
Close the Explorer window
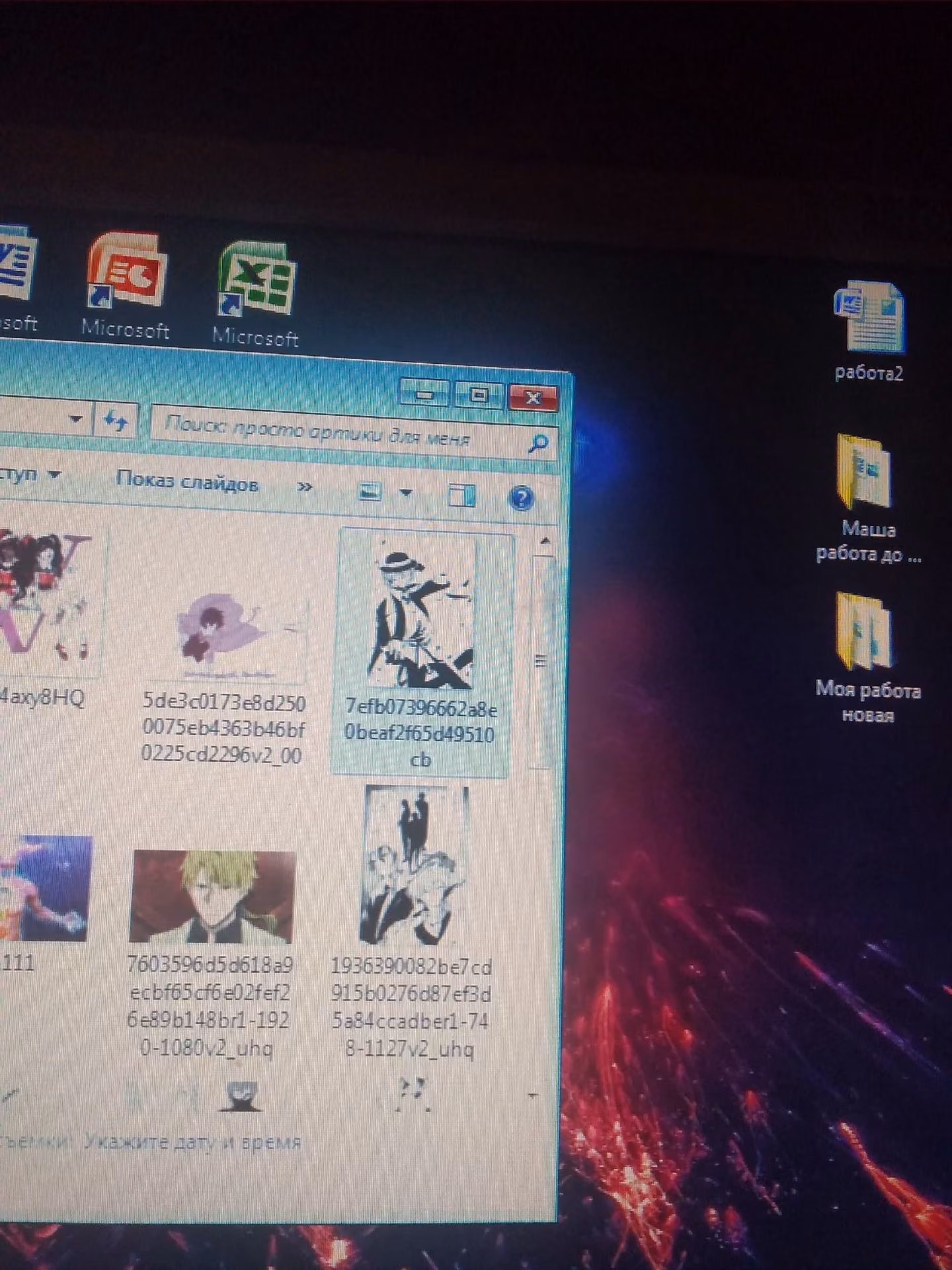[x=533, y=398]
